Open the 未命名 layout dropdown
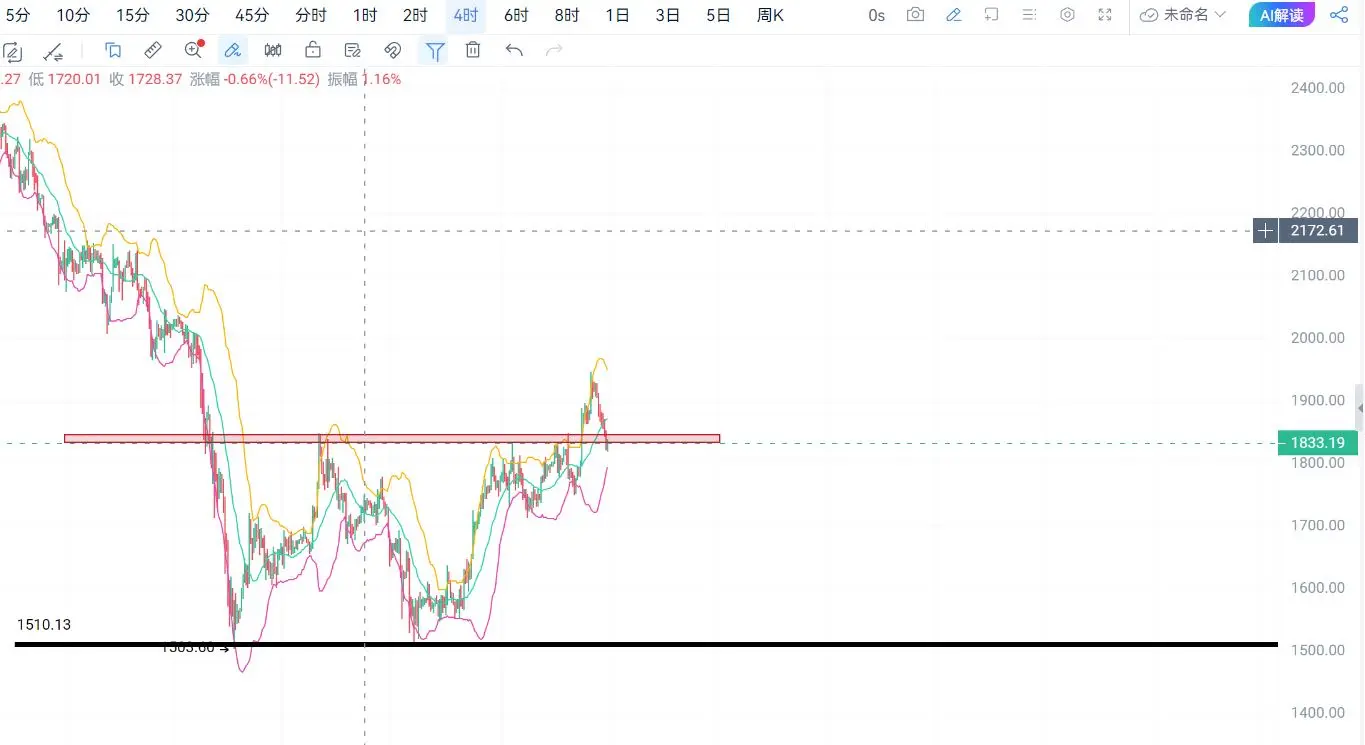 coord(1183,15)
